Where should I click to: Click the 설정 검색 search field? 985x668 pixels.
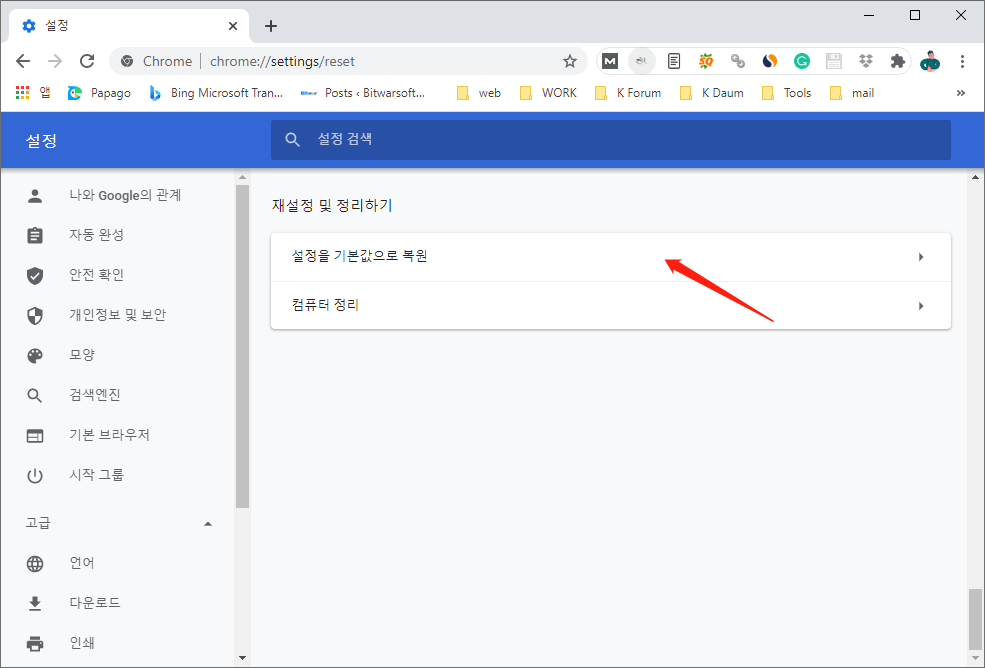[611, 140]
